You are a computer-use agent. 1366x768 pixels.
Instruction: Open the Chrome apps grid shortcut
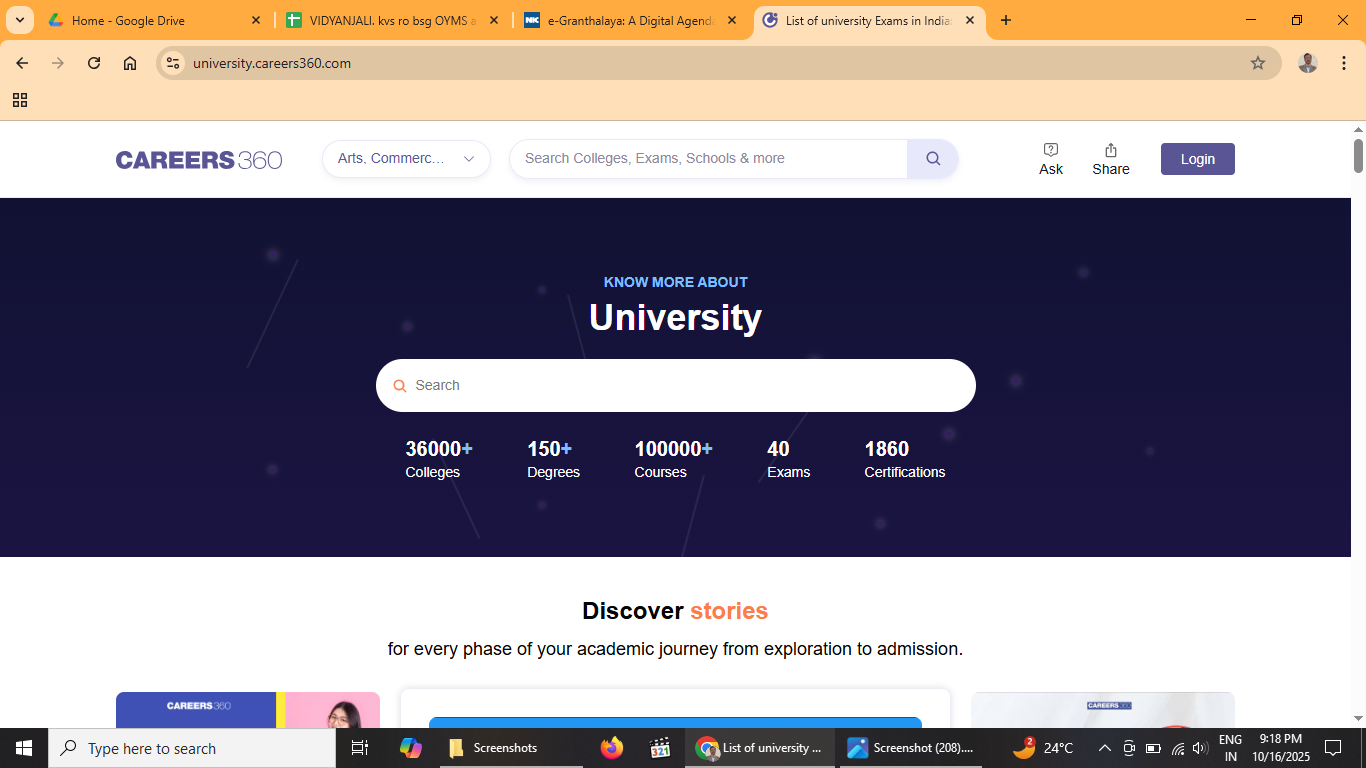click(20, 100)
